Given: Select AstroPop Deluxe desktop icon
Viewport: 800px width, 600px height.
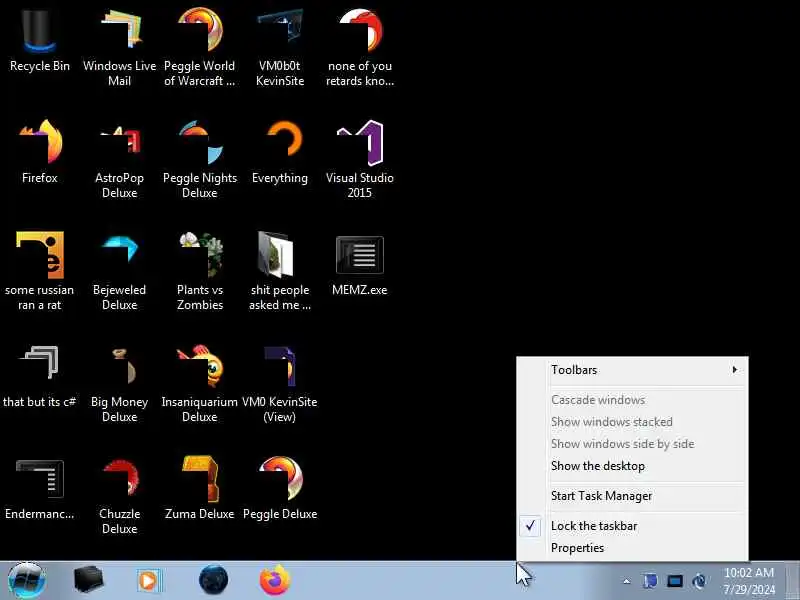Looking at the screenshot, I should tap(119, 159).
